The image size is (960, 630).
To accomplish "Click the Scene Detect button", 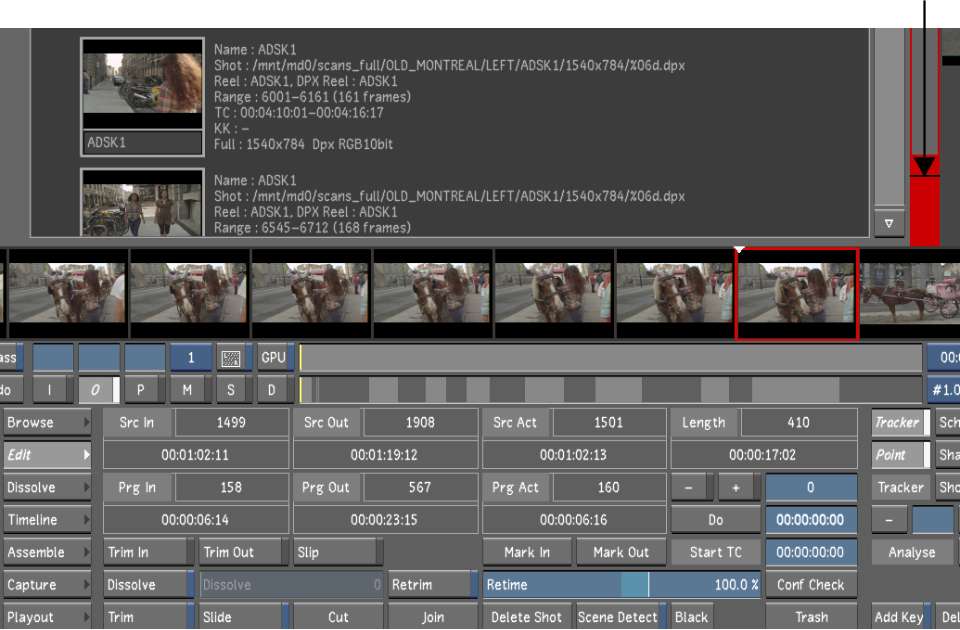I will (x=621, y=617).
